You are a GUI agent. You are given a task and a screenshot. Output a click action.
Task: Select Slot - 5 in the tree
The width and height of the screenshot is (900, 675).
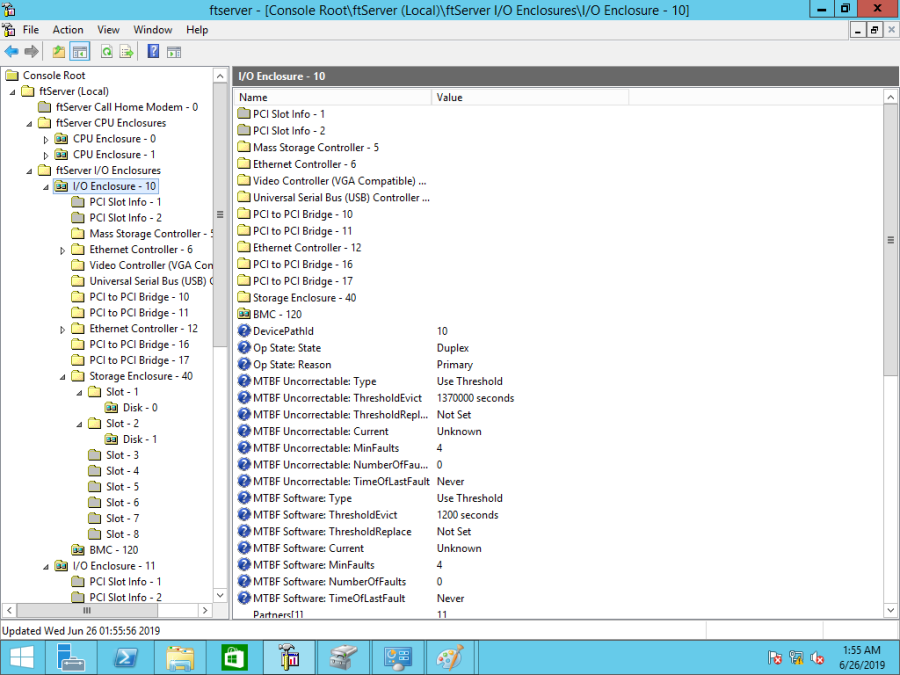(122, 487)
